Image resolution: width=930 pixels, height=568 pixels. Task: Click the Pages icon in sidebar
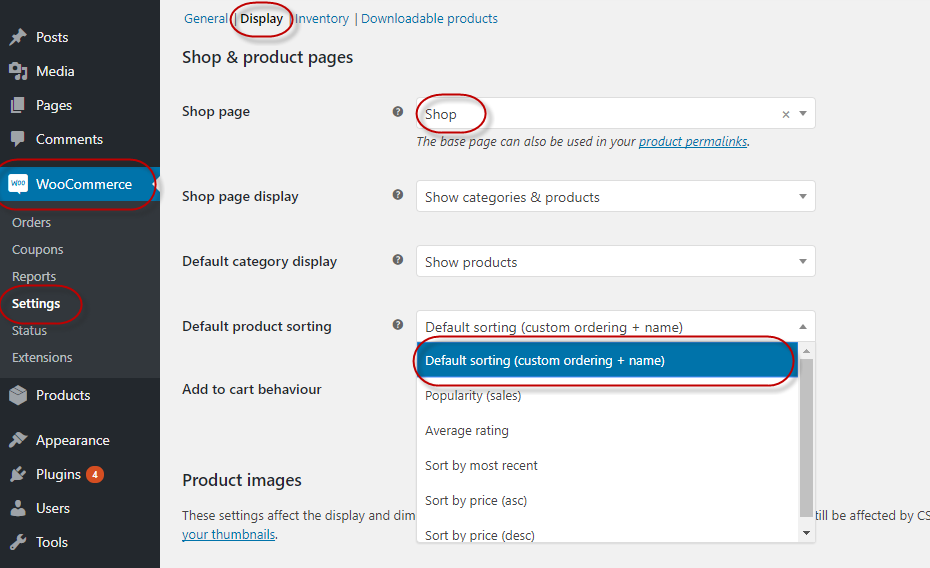tap(18, 106)
